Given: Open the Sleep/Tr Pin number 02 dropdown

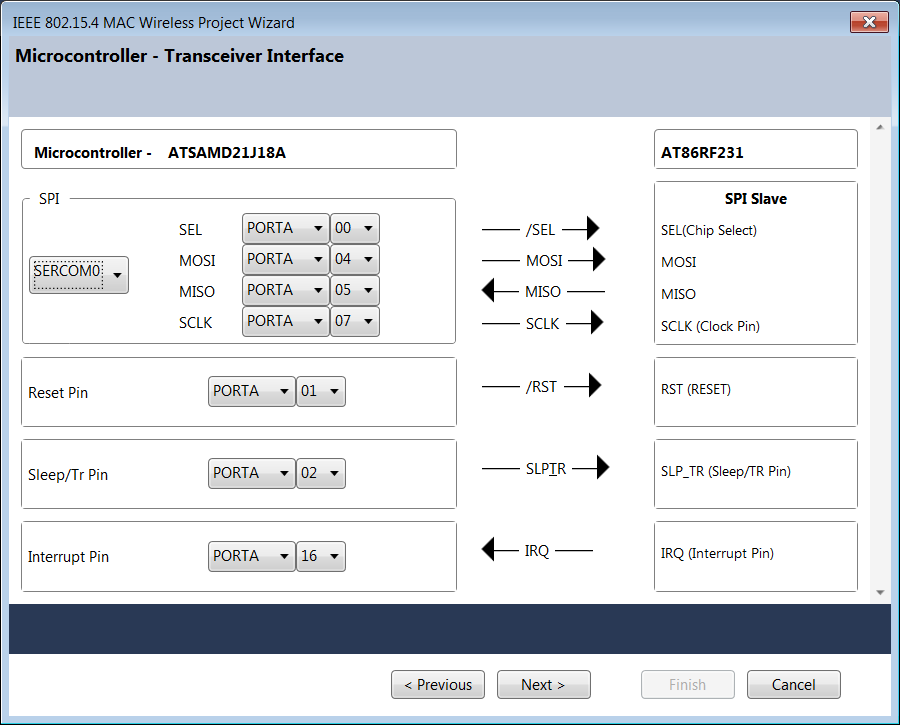Looking at the screenshot, I should (x=321, y=474).
